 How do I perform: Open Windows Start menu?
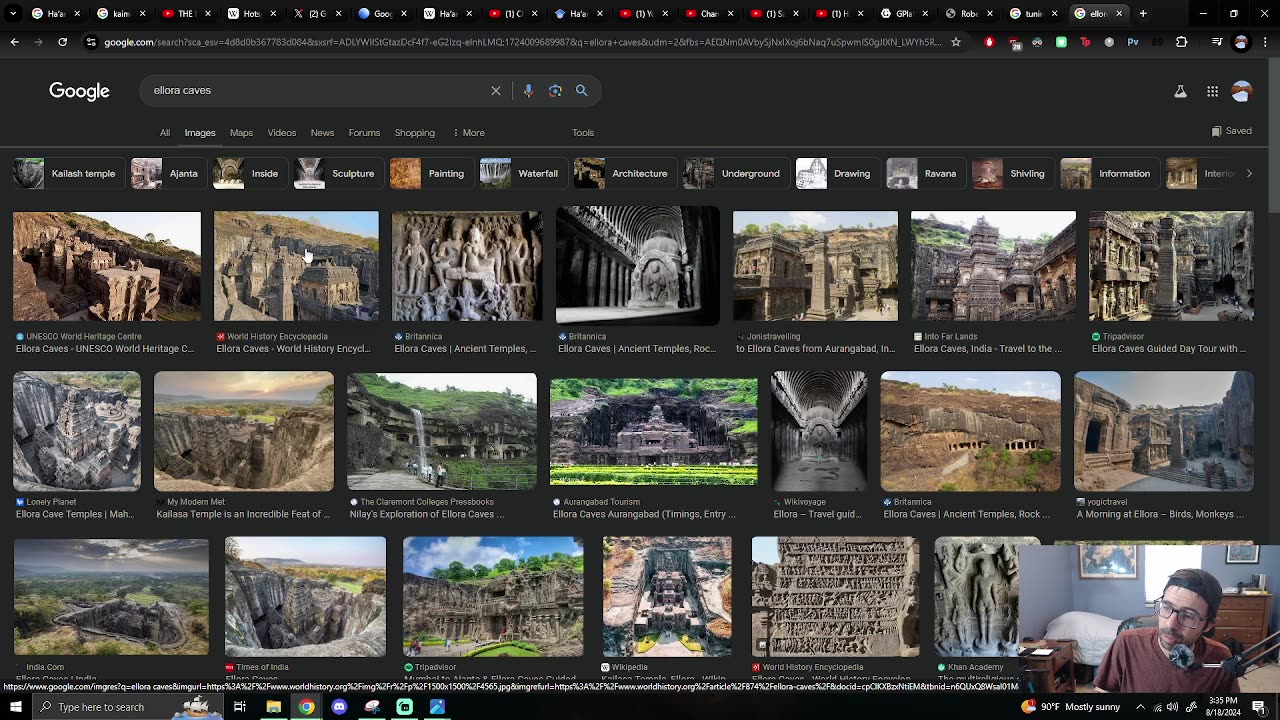[x=15, y=707]
